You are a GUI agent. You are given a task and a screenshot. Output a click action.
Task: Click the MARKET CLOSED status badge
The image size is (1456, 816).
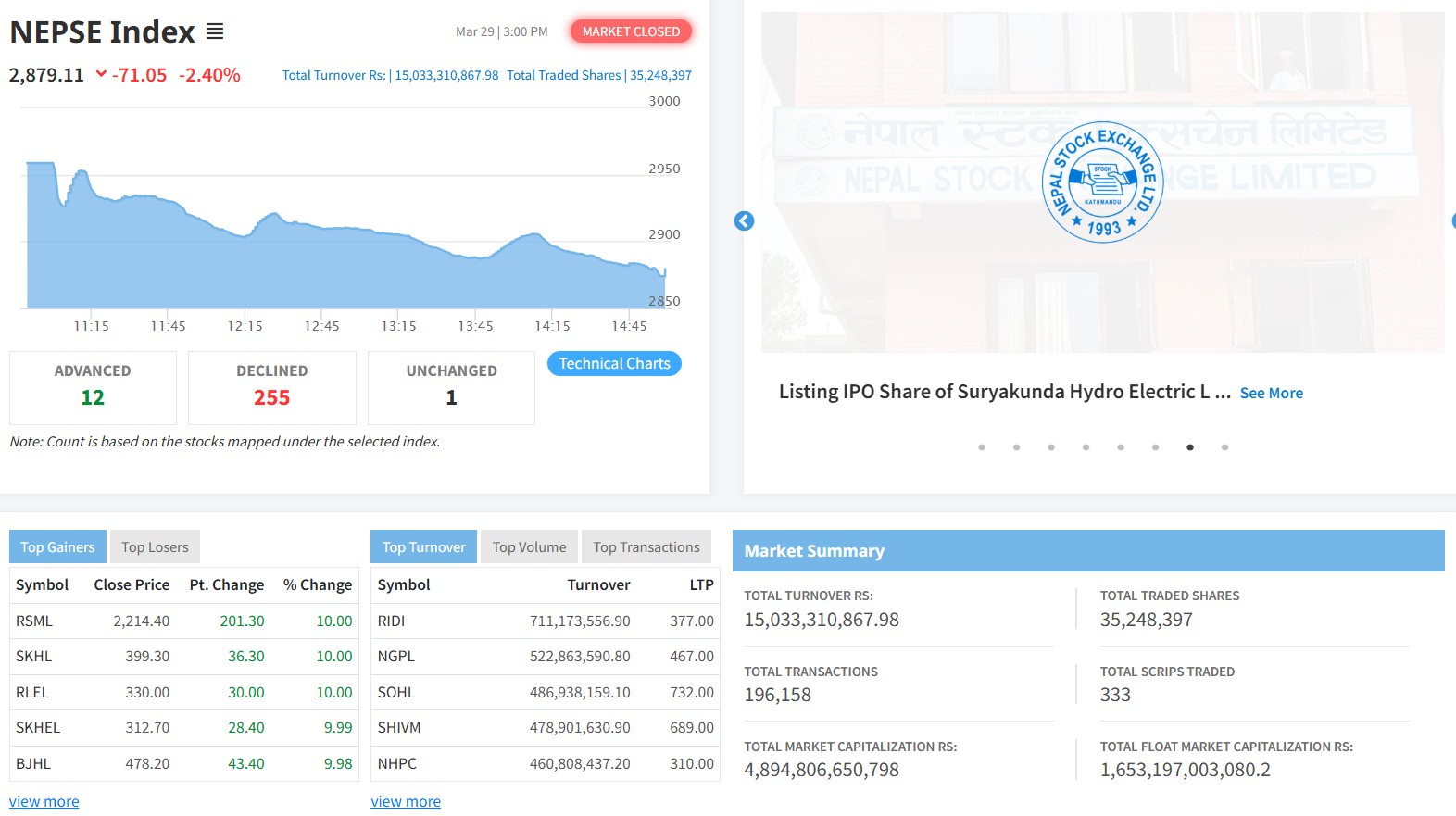[x=631, y=31]
